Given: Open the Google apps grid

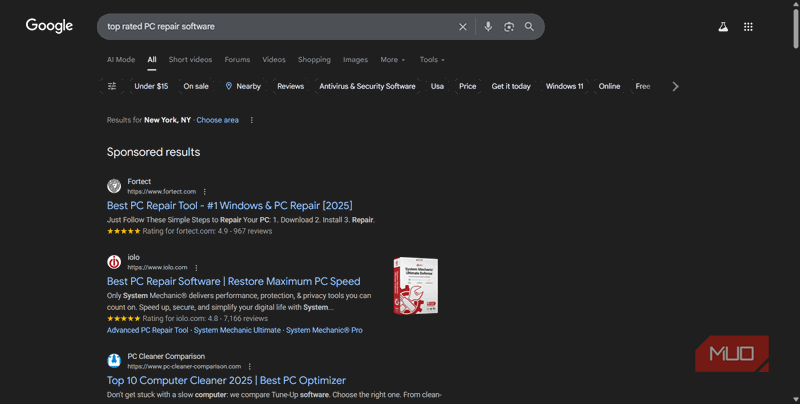Looking at the screenshot, I should [748, 27].
